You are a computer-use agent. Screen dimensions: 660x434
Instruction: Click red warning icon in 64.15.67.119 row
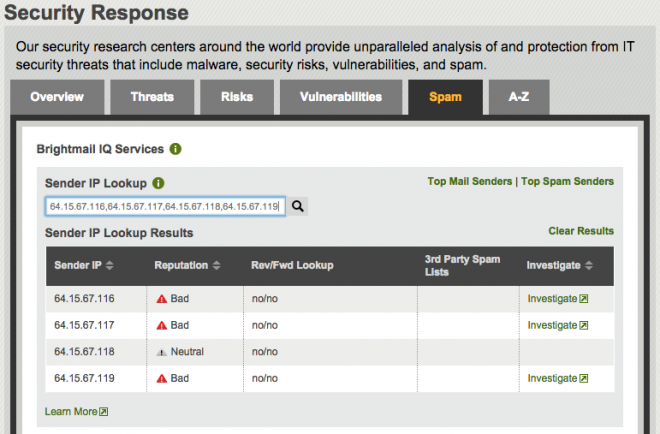[x=162, y=378]
